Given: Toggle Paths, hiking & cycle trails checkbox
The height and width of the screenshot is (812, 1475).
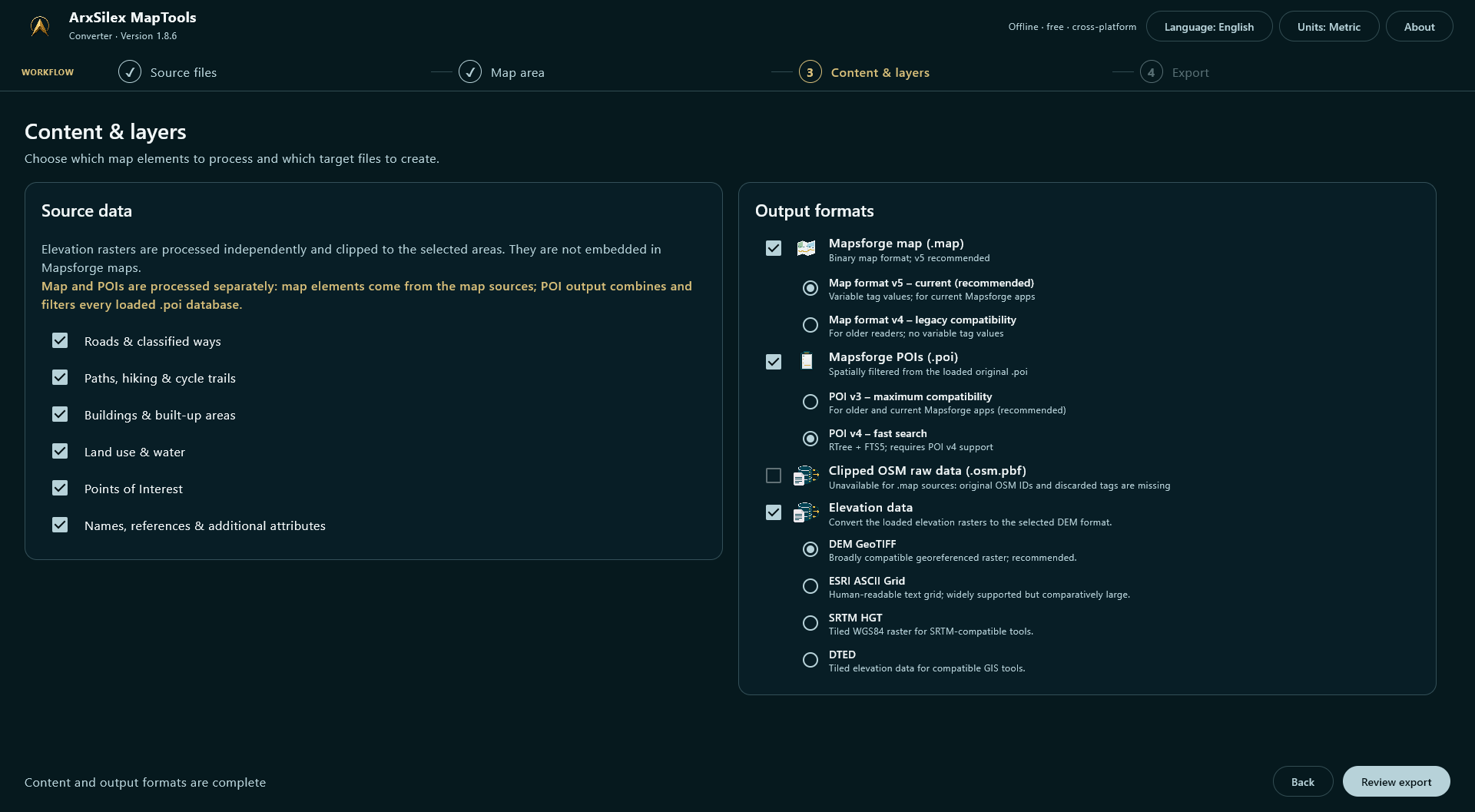Looking at the screenshot, I should pos(60,377).
